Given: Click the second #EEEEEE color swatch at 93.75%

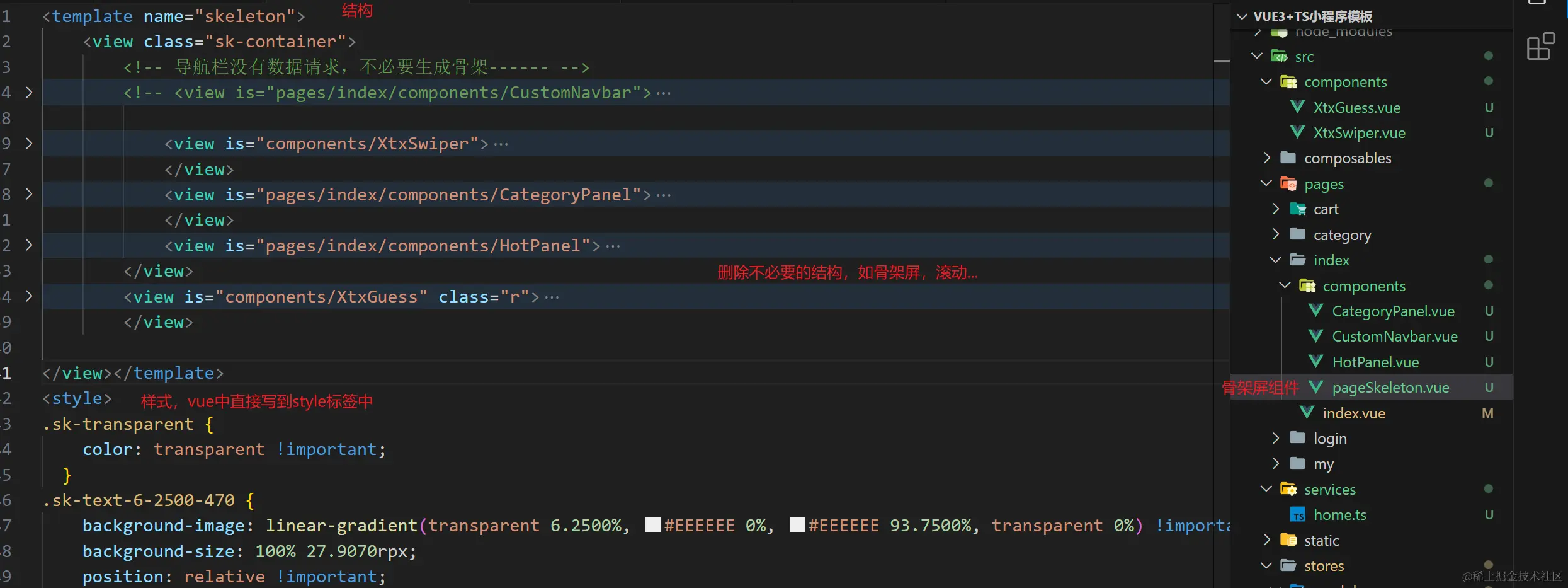Looking at the screenshot, I should 797,524.
